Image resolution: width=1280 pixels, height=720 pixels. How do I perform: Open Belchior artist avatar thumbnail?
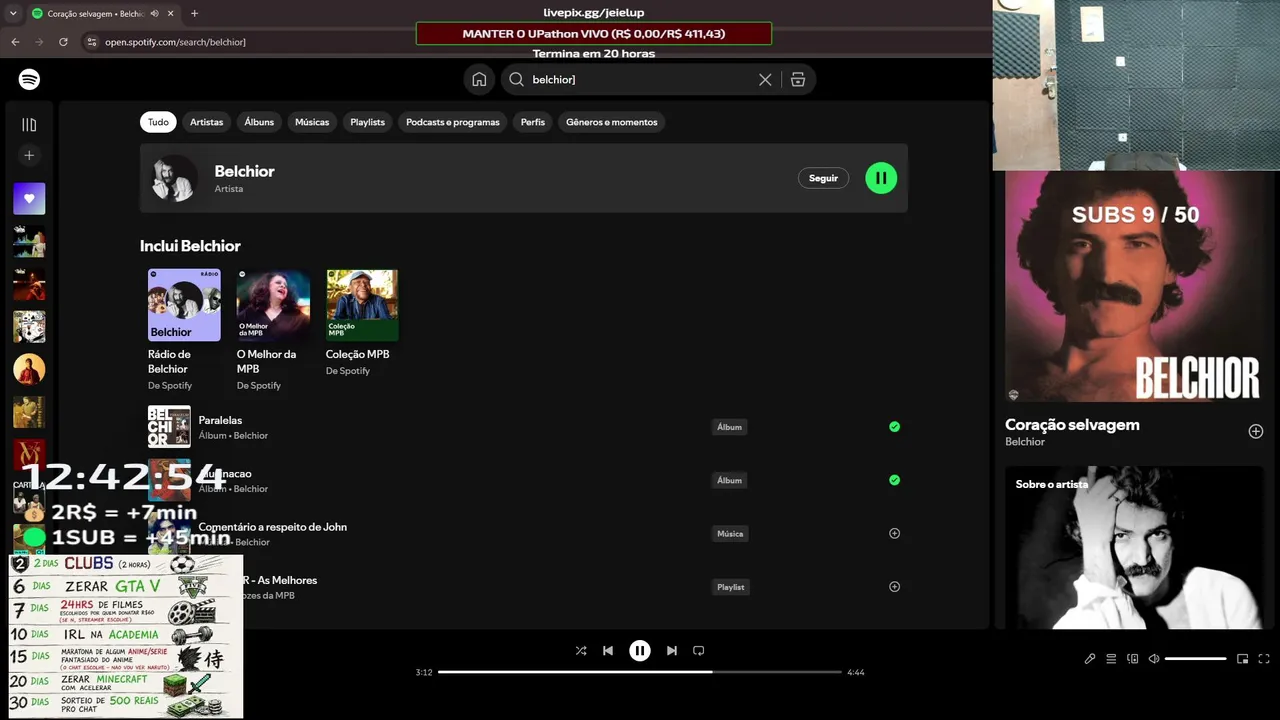tap(174, 178)
